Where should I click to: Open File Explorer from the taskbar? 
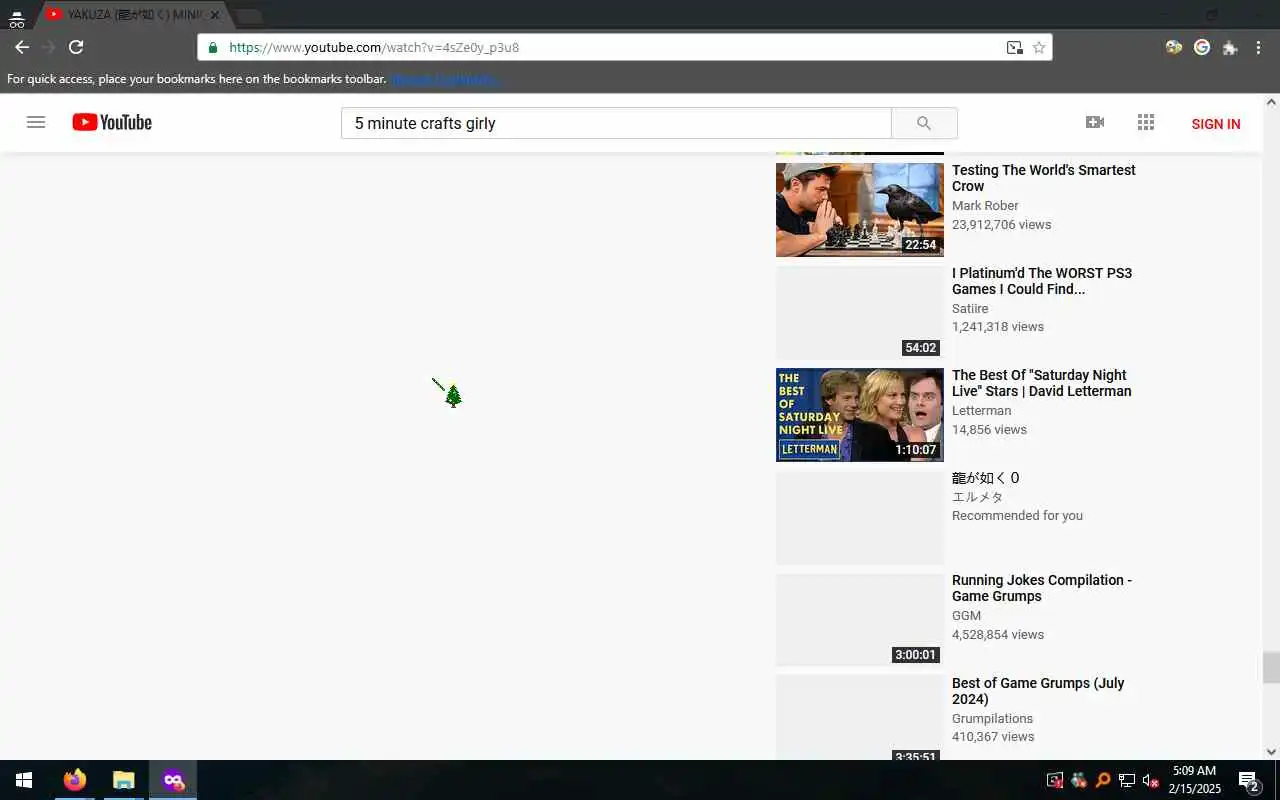tap(123, 780)
